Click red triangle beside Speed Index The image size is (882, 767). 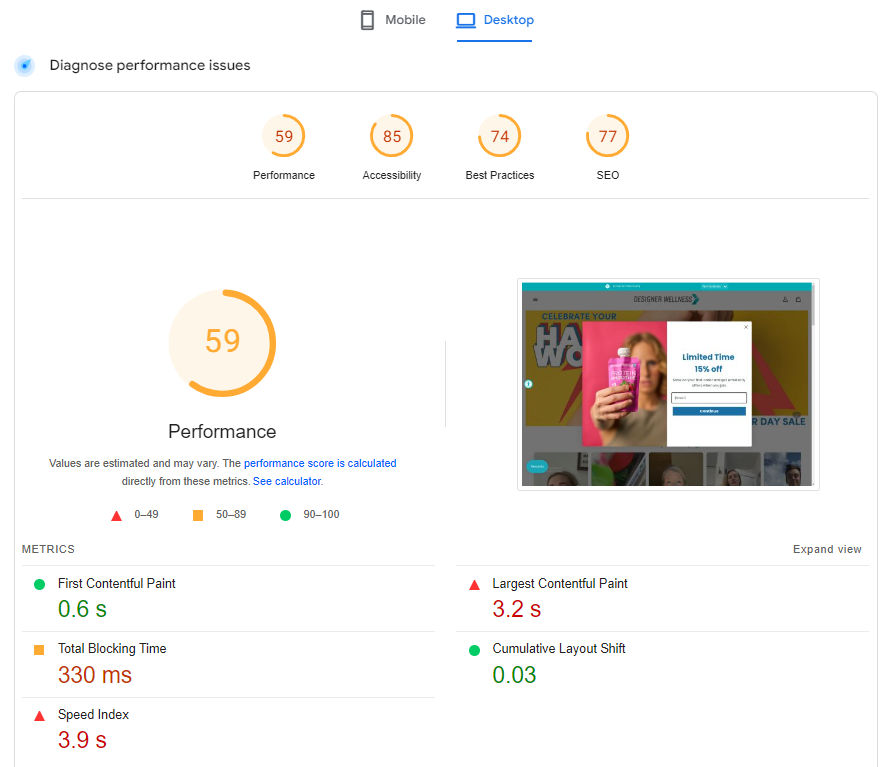tap(39, 716)
